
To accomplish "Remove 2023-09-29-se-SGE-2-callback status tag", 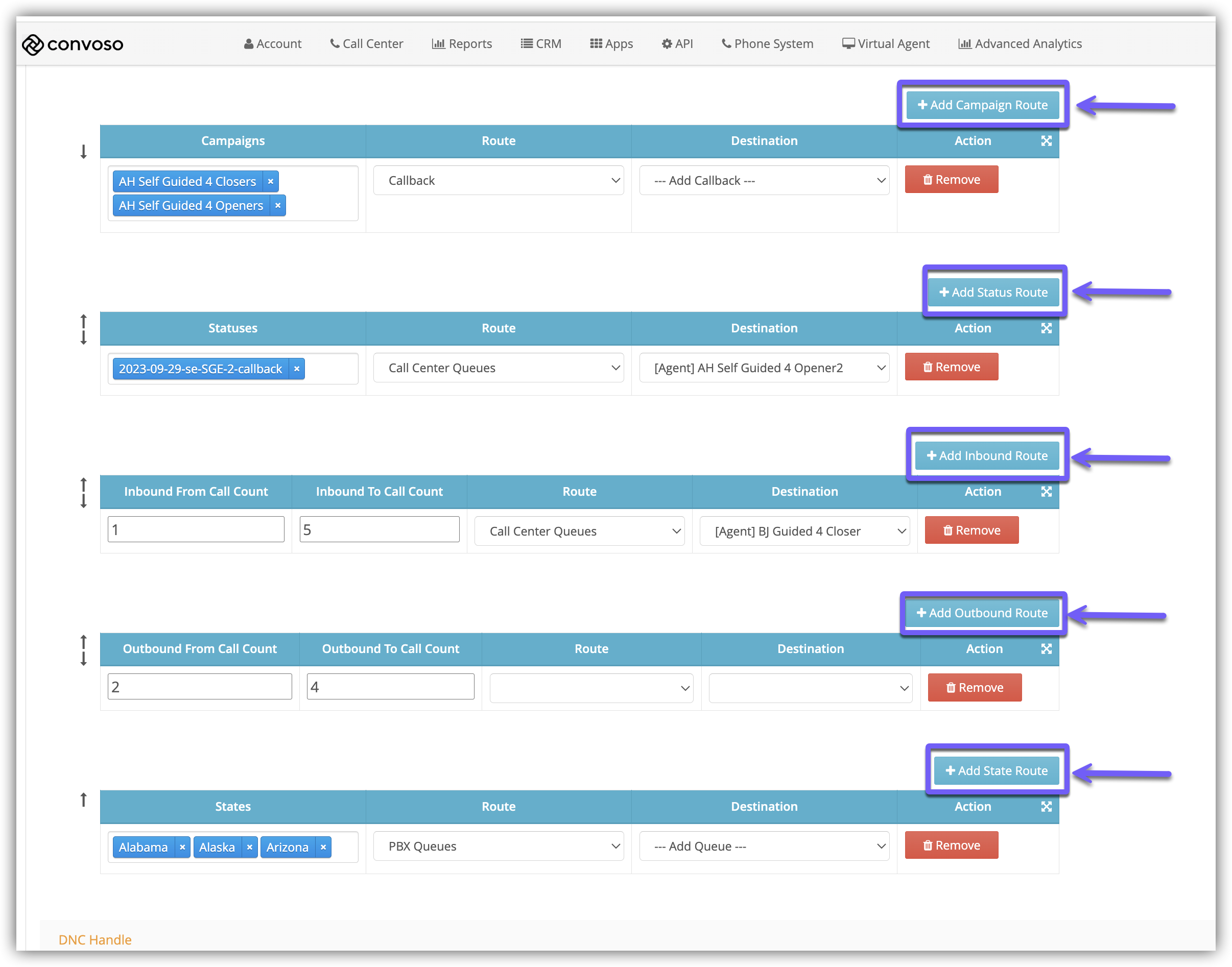I will [296, 369].
